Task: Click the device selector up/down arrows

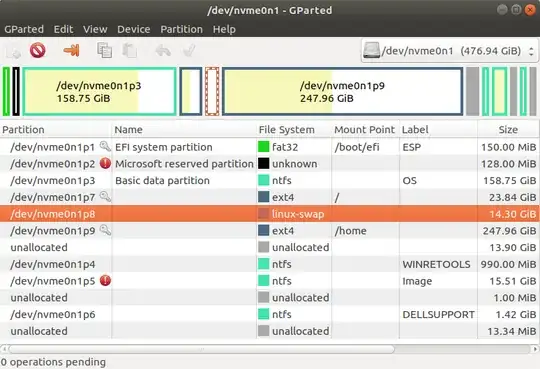Action: coord(531,51)
